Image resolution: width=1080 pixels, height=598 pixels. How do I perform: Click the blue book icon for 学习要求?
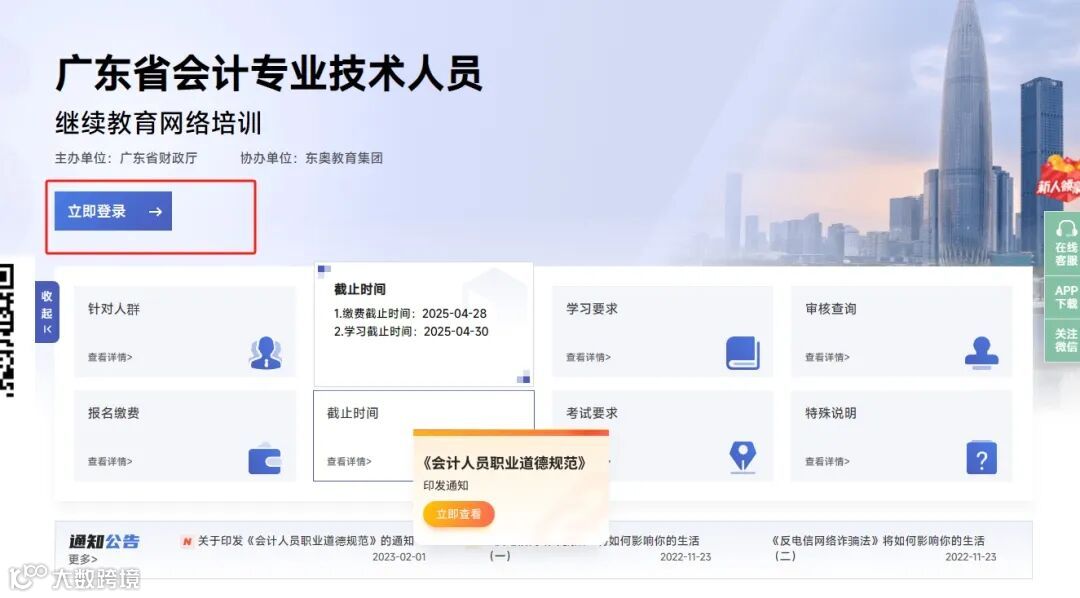click(742, 353)
